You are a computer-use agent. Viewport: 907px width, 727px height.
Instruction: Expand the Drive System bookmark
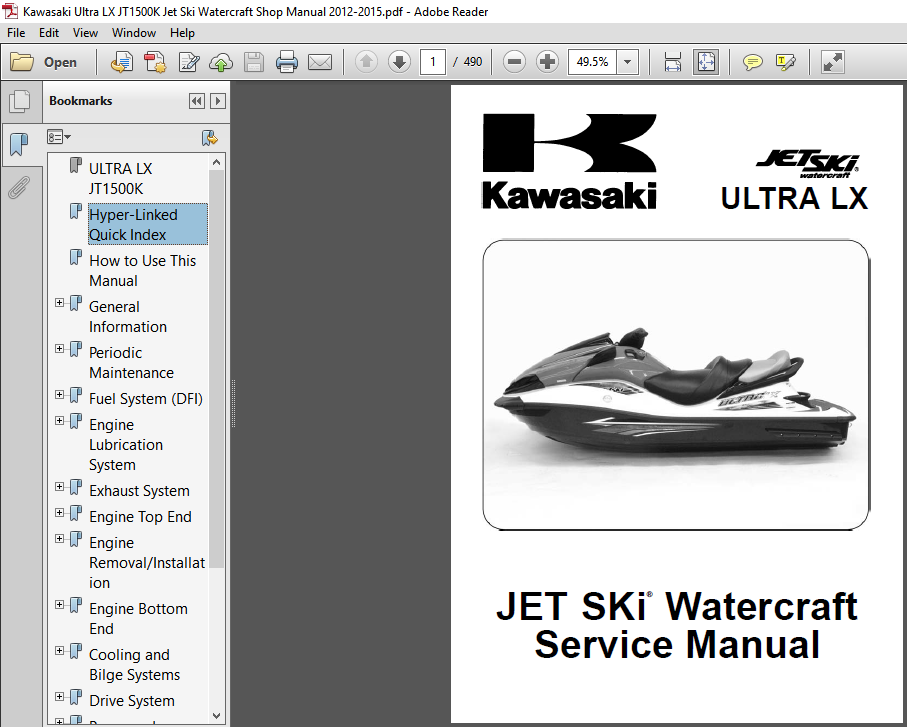[x=59, y=696]
